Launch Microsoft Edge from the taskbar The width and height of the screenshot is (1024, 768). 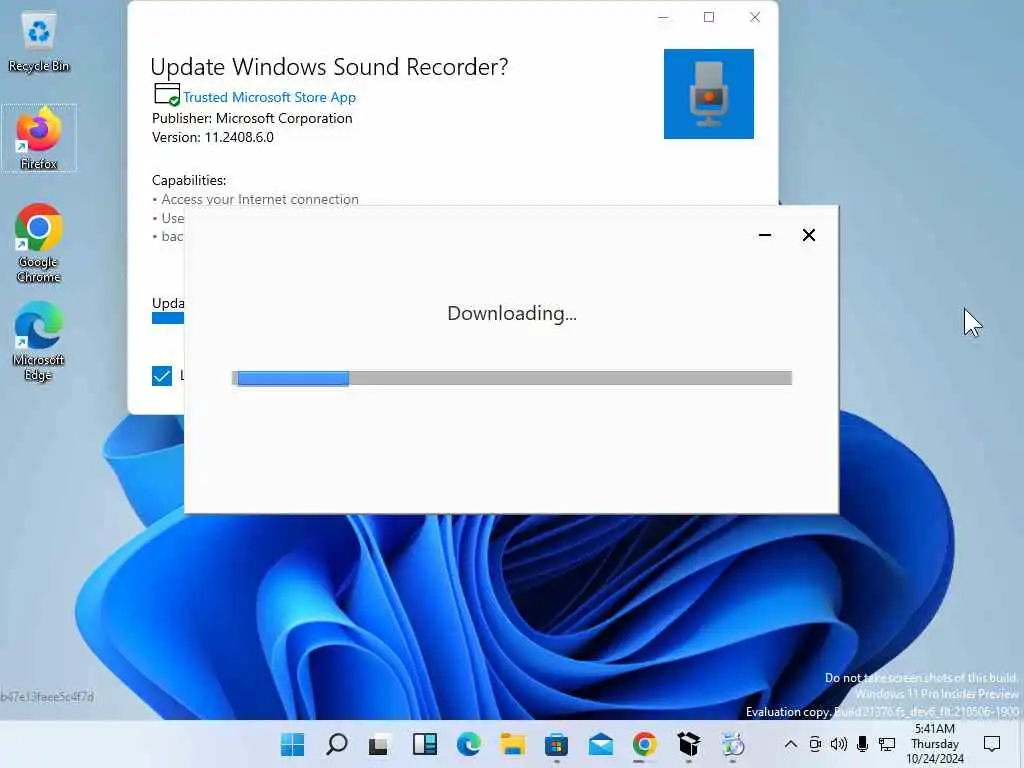tap(468, 744)
